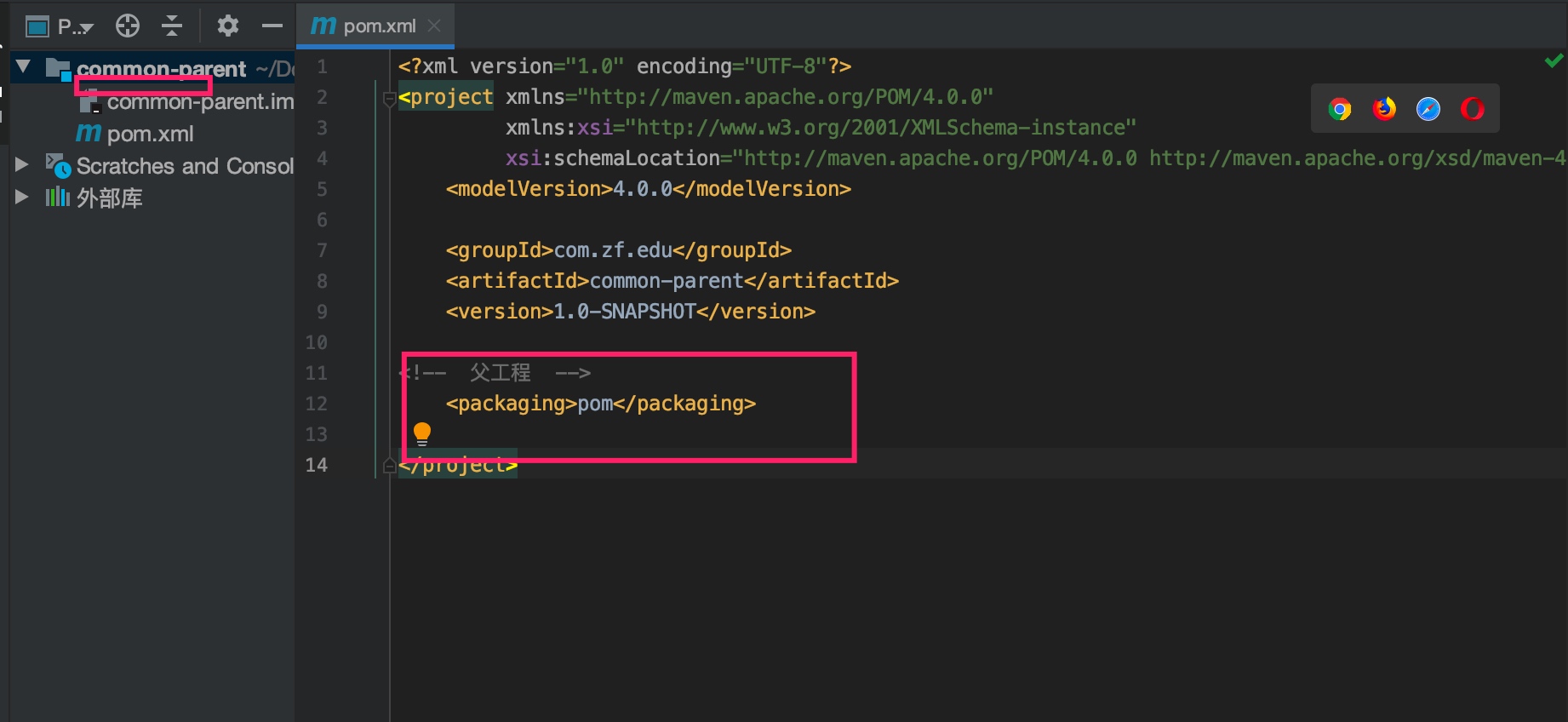Click the external libraries bar icon

tap(58, 198)
